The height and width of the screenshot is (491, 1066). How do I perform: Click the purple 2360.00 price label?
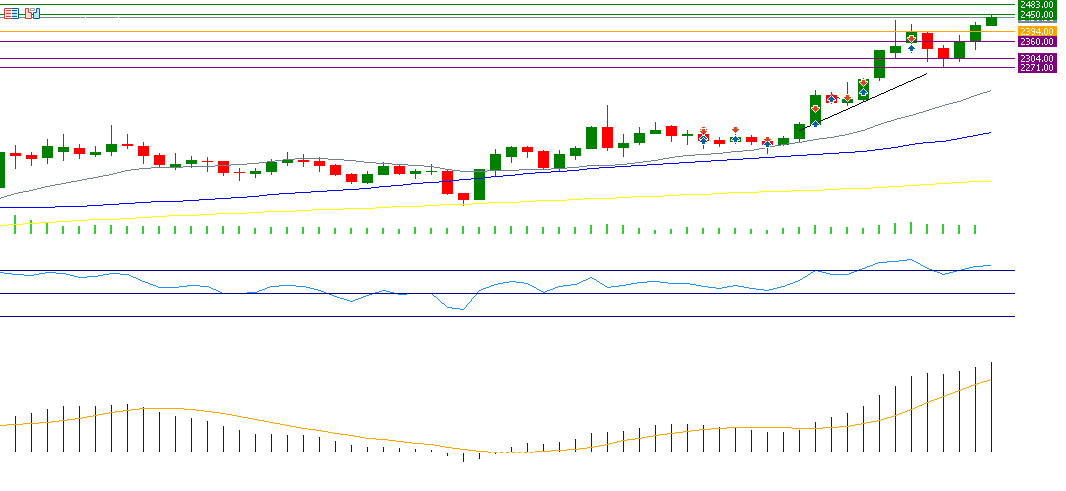(x=1036, y=42)
